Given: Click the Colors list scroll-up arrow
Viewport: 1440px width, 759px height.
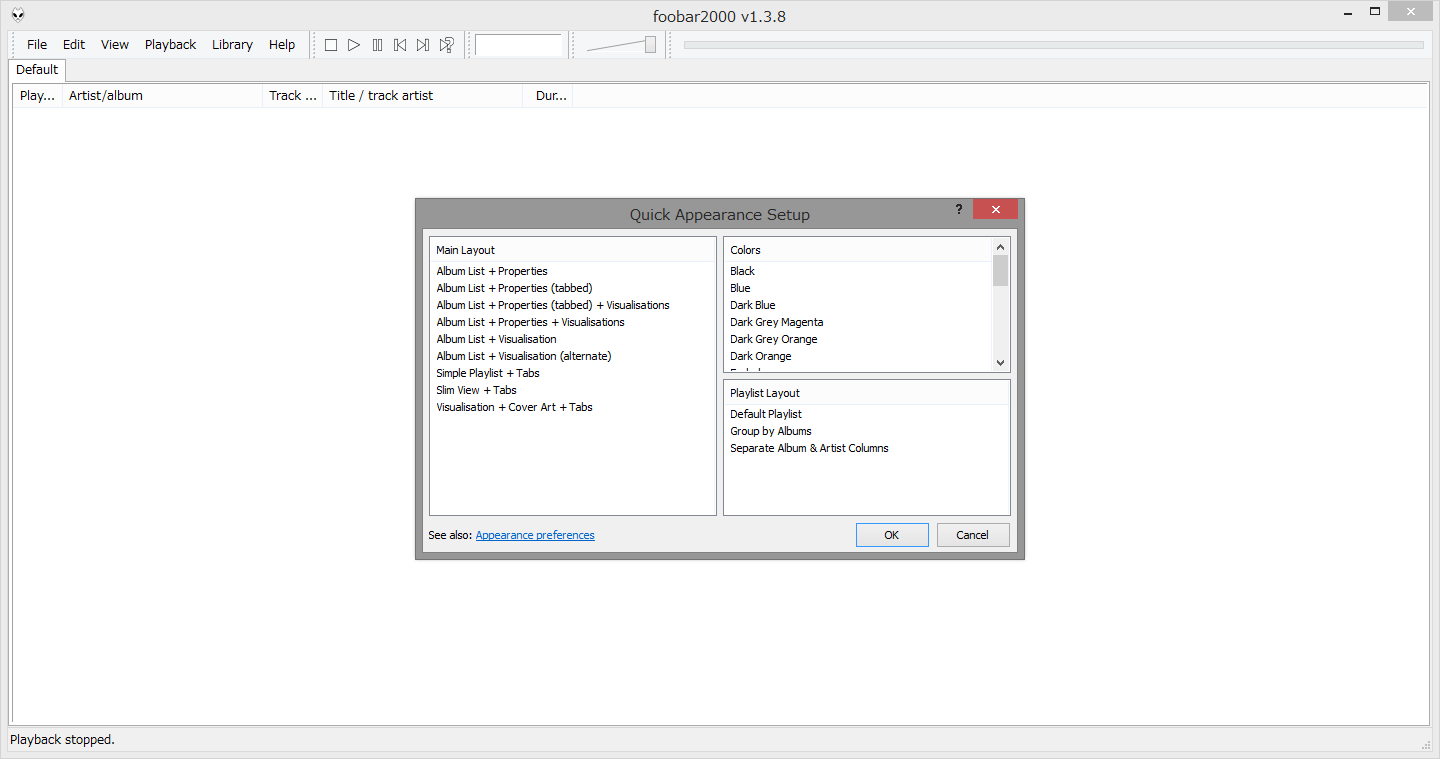Looking at the screenshot, I should (1000, 246).
